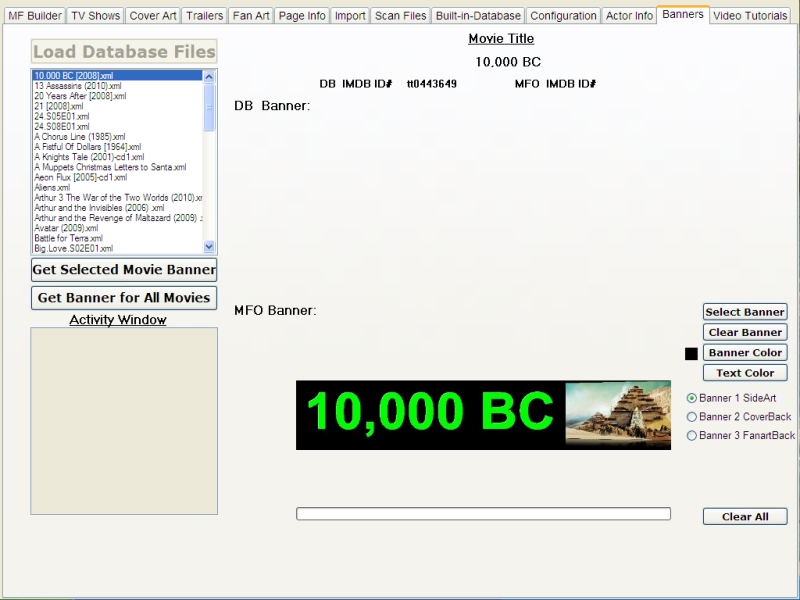Switch to the Cover Art tab
This screenshot has height=600, width=800.
153,16
